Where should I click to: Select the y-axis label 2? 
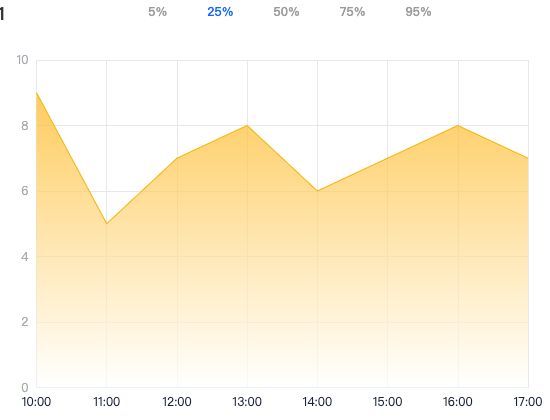(x=25, y=322)
